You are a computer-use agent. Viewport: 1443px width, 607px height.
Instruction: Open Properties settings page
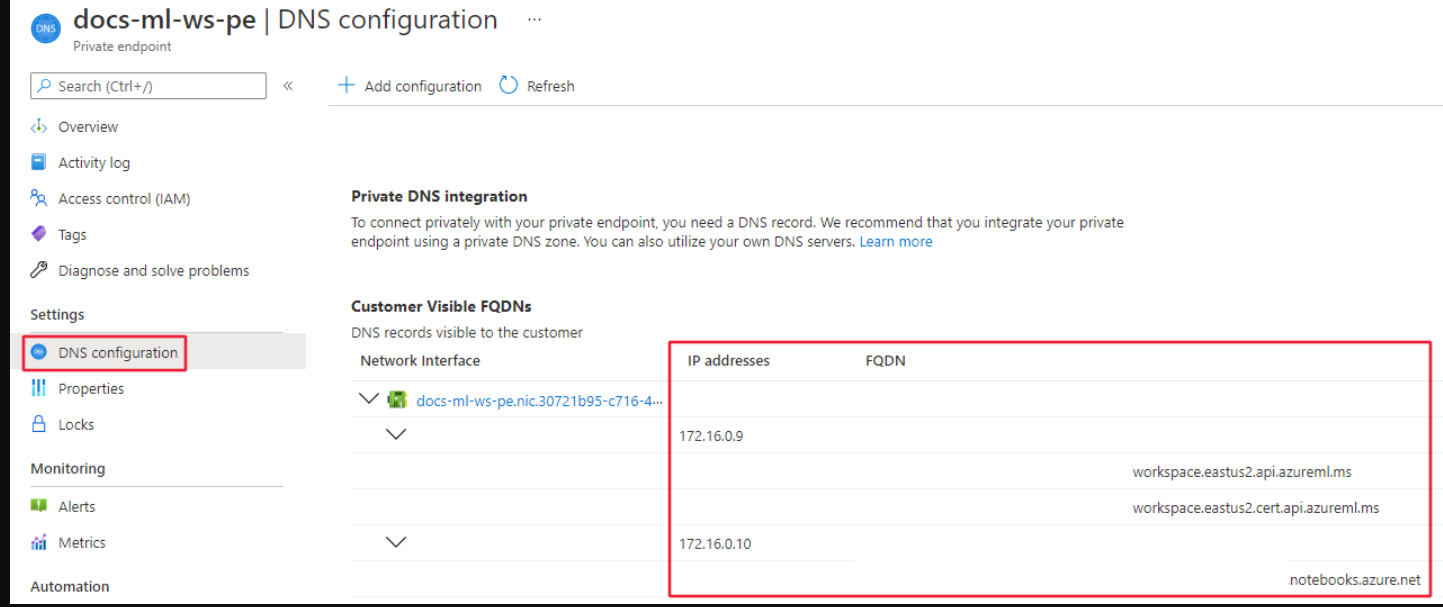[91, 389]
